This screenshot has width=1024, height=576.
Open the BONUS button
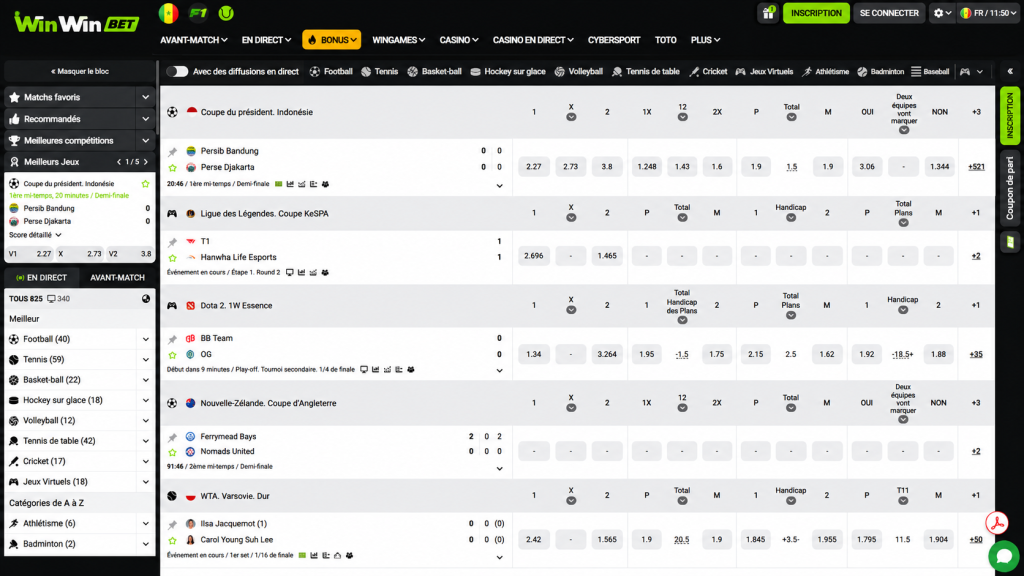[332, 40]
